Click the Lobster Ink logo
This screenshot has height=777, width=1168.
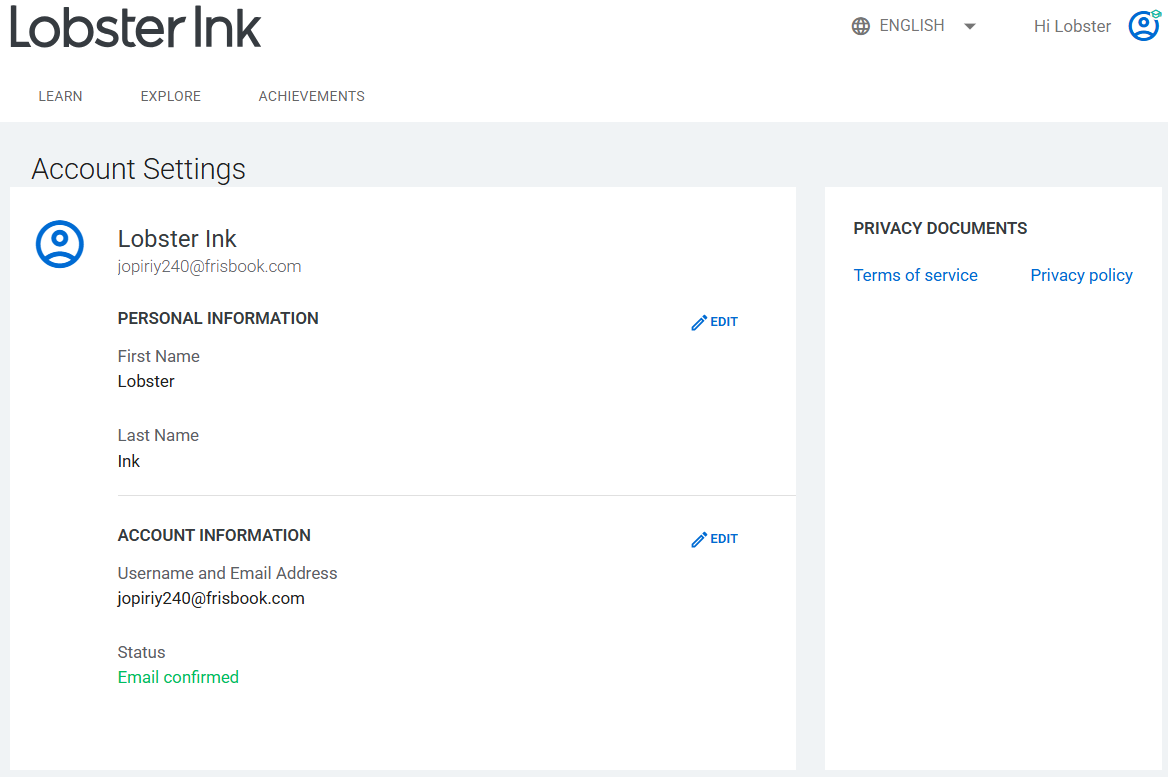point(136,27)
